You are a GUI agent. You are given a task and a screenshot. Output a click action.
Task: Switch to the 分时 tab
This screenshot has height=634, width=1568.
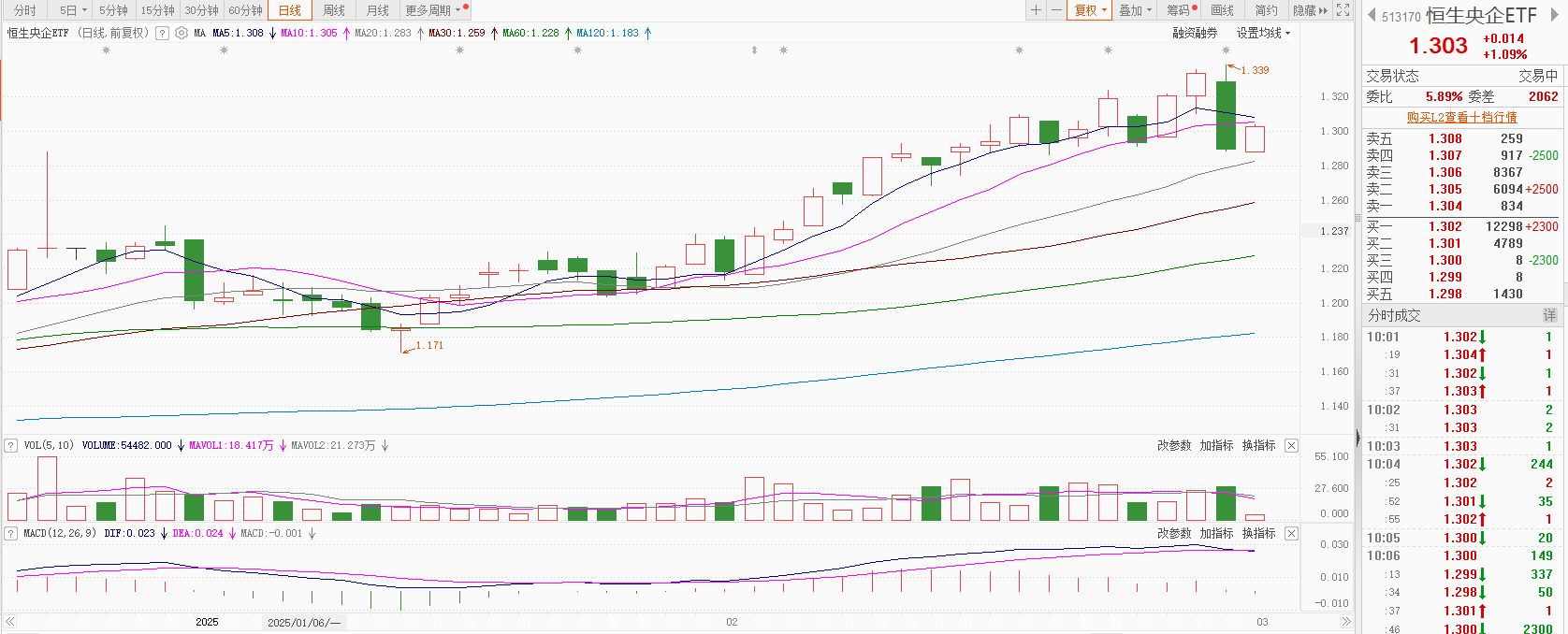25,10
